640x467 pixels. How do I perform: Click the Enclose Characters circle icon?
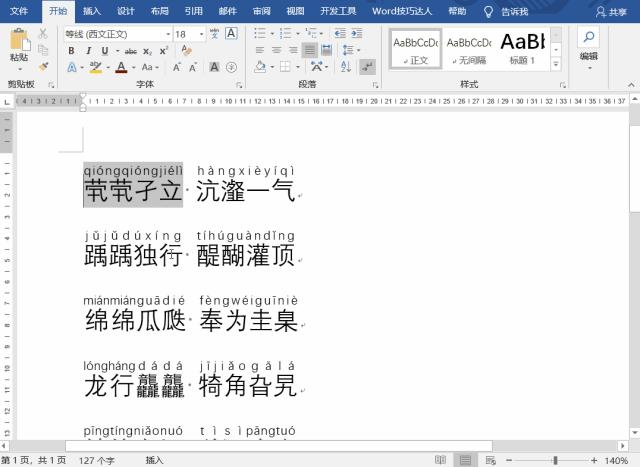point(231,67)
